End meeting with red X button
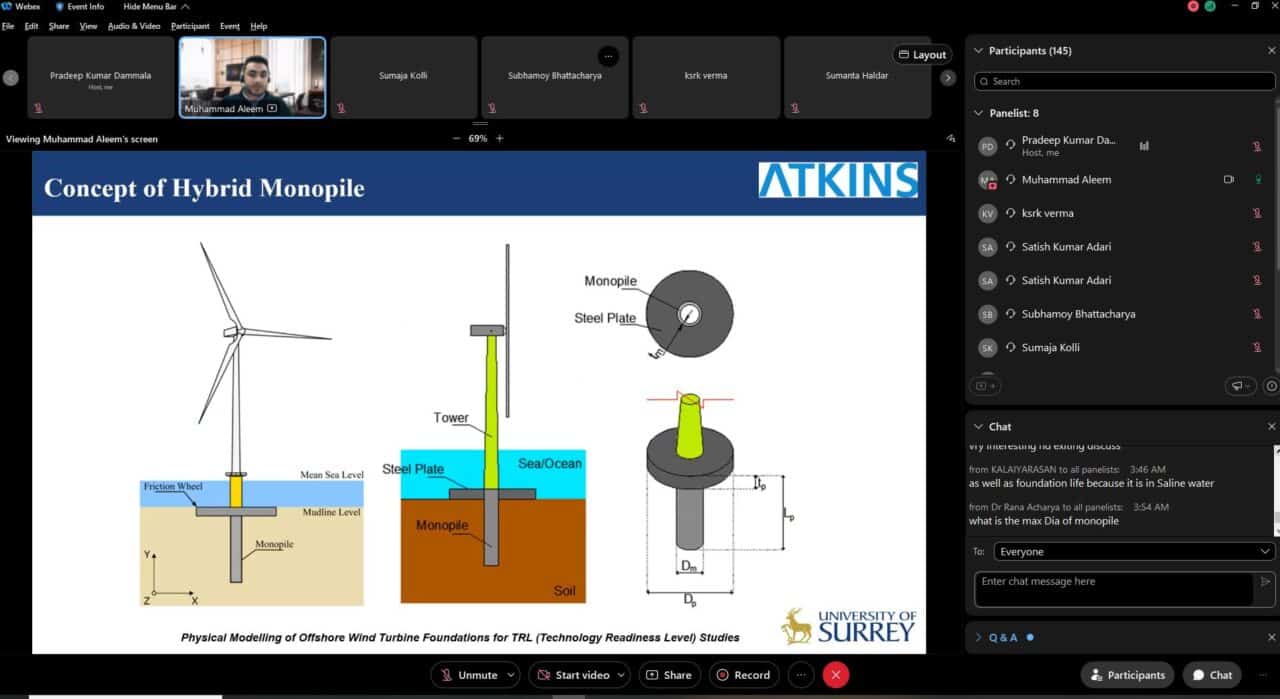1280x699 pixels. [836, 675]
